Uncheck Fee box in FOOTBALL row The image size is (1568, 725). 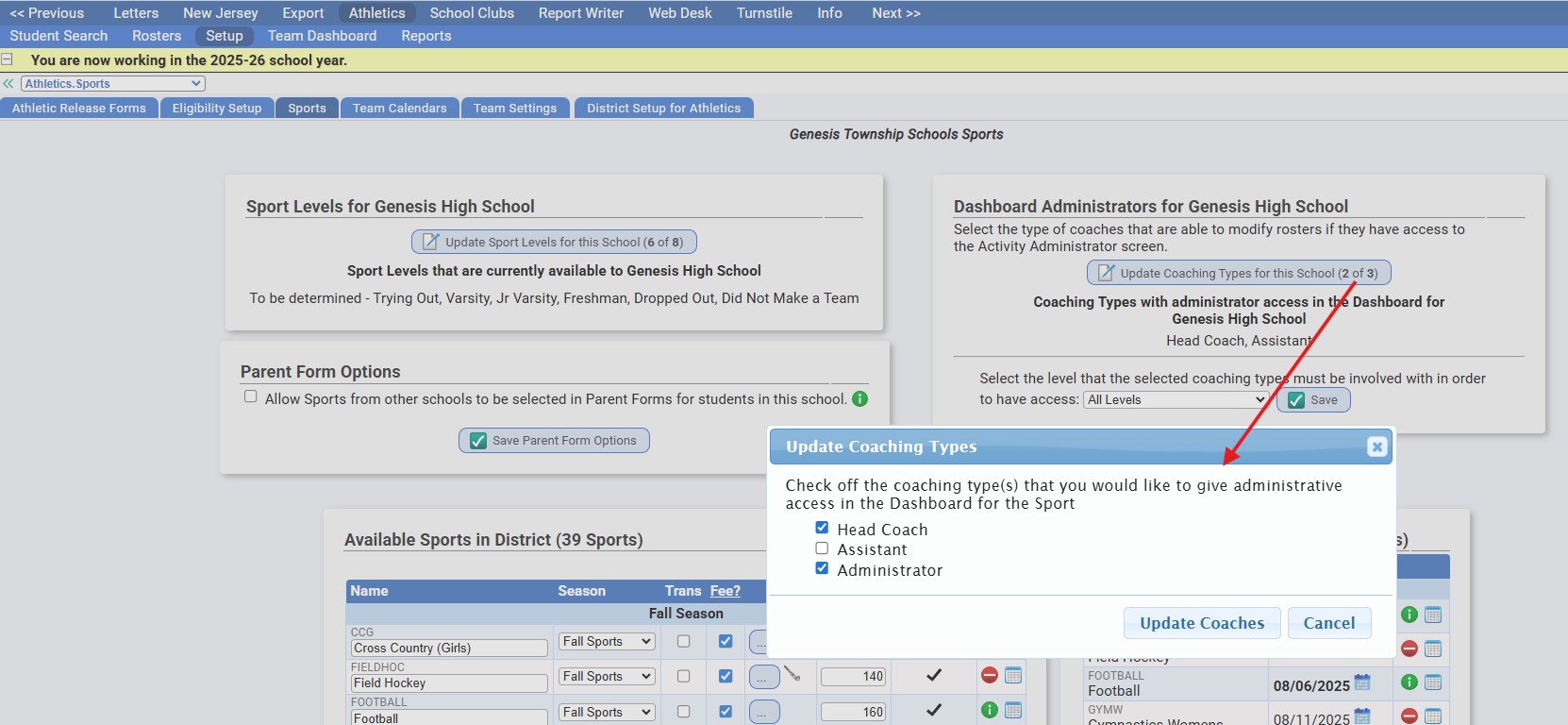pyautogui.click(x=726, y=711)
